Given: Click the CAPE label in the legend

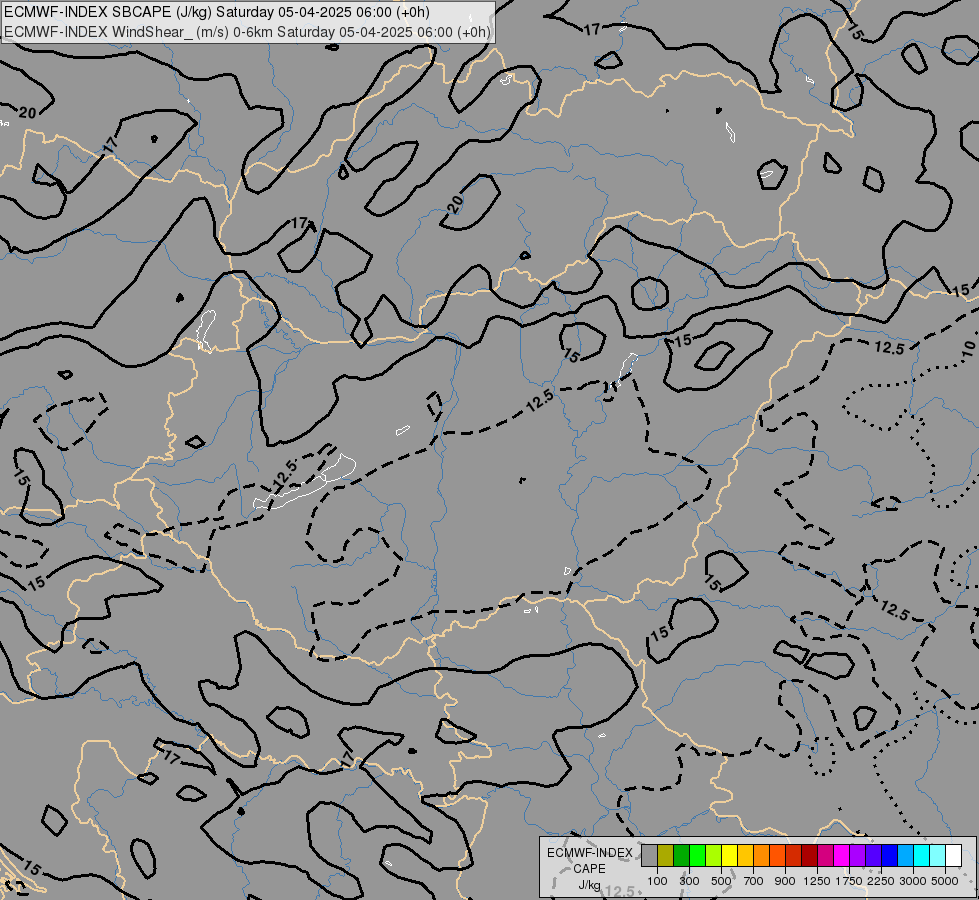Looking at the screenshot, I should point(589,869).
